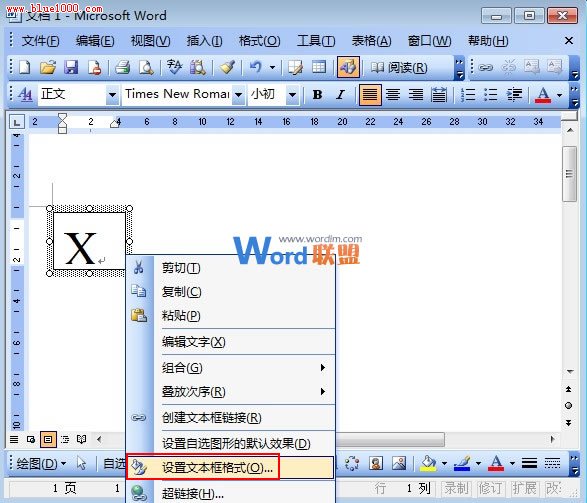
Task: Open the font size dropdown showing 小初
Action: 292,95
